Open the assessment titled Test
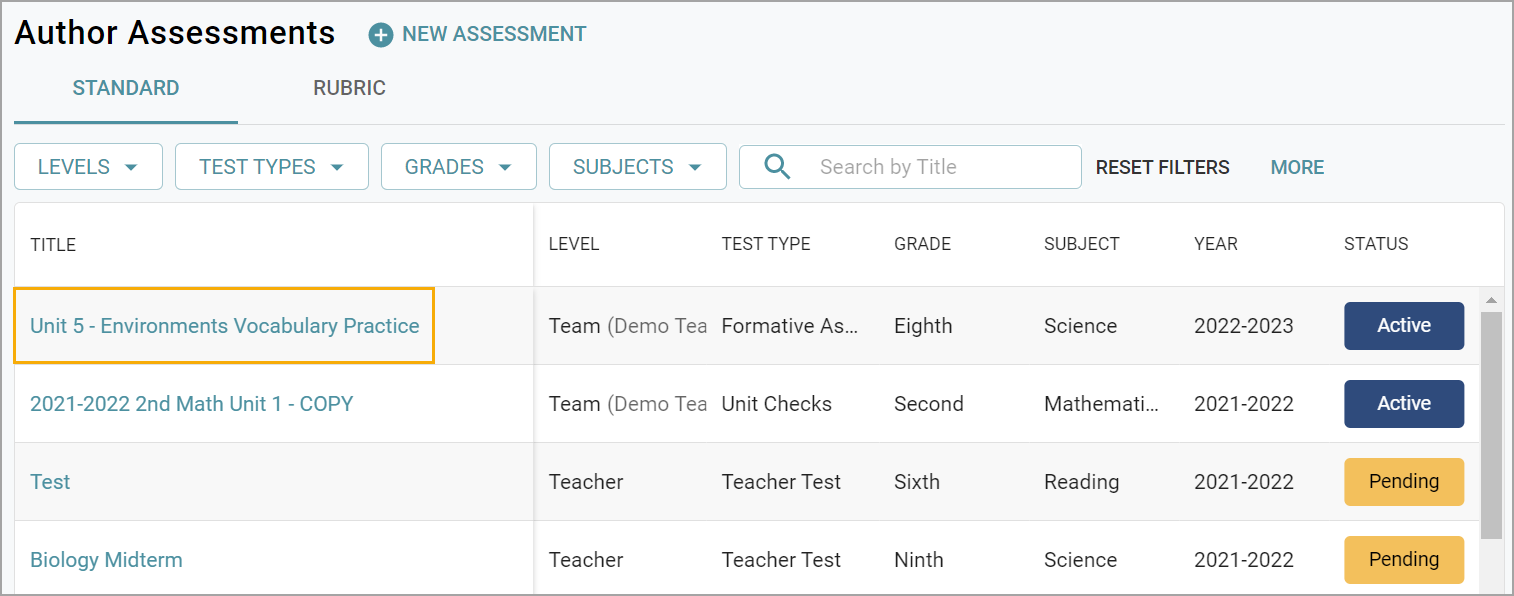This screenshot has width=1514, height=596. pyautogui.click(x=50, y=482)
